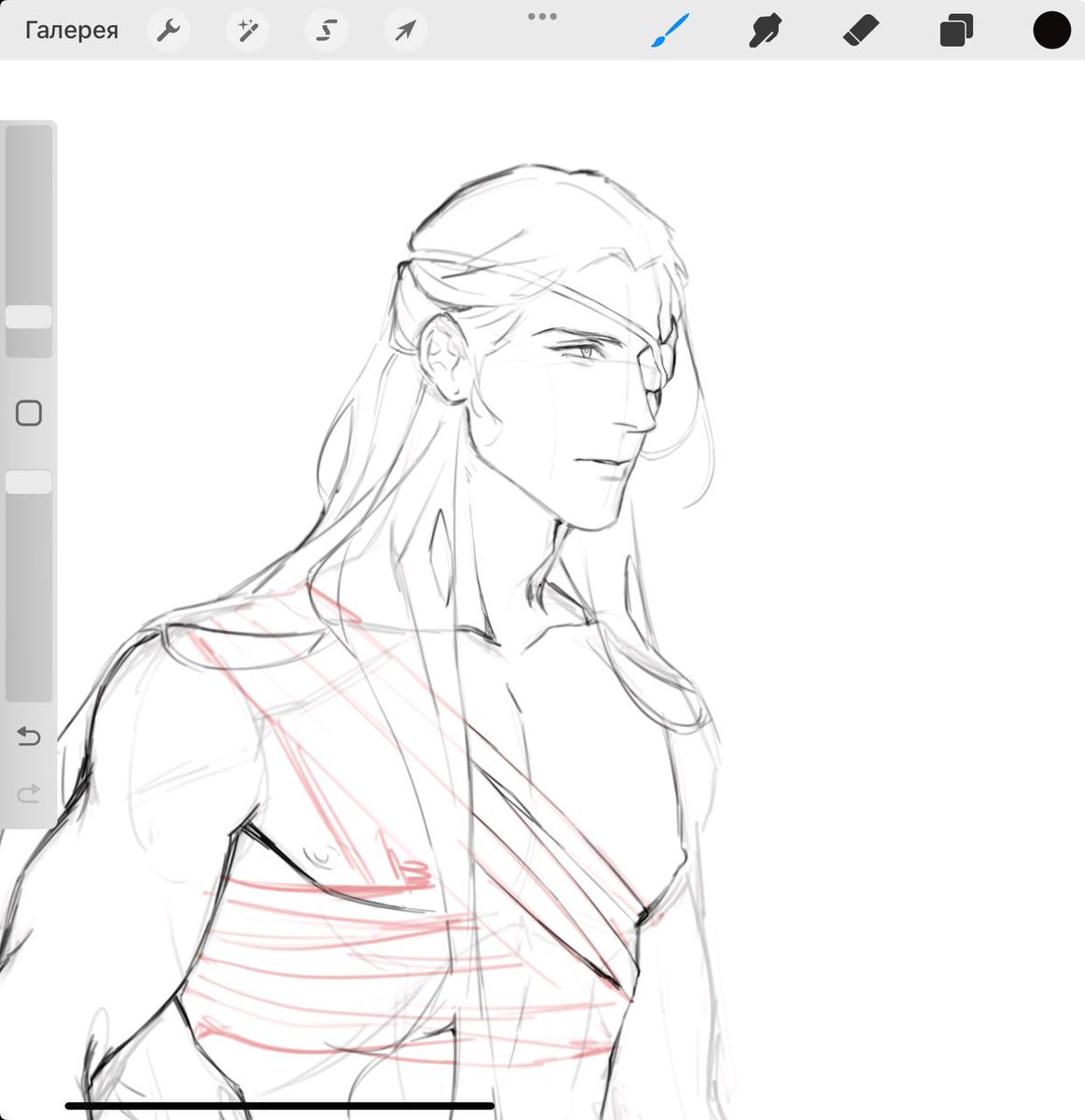The image size is (1085, 1120).
Task: Redo the last undone stroke
Action: pos(29,793)
